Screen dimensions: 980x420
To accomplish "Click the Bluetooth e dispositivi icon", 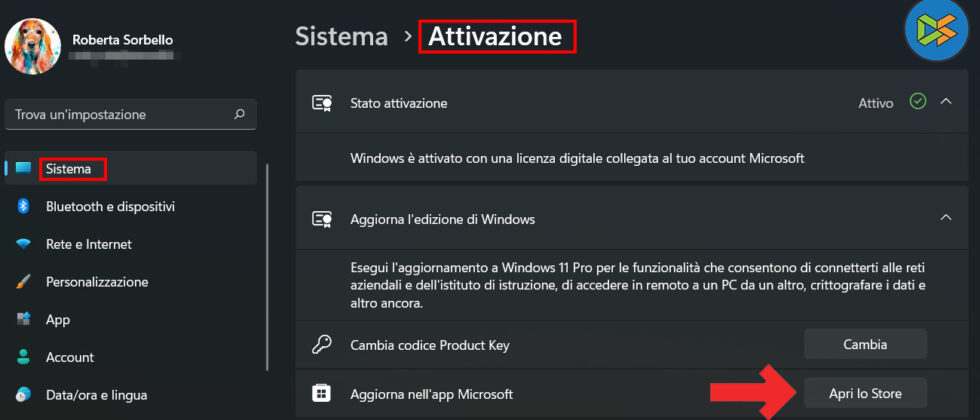I will tap(23, 206).
